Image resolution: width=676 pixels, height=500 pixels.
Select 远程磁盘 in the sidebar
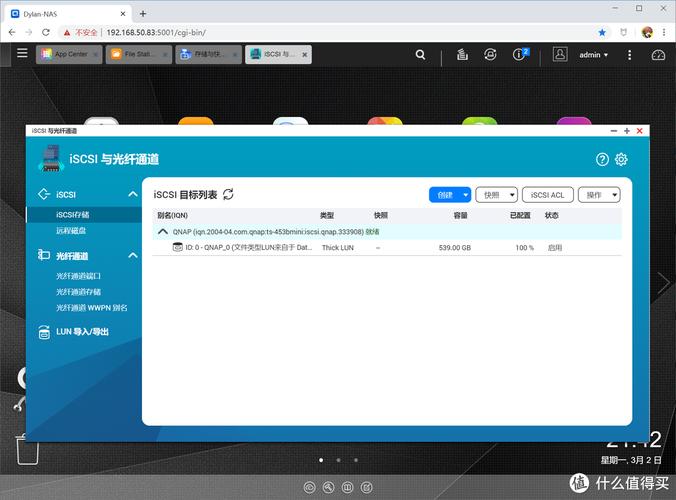point(70,230)
